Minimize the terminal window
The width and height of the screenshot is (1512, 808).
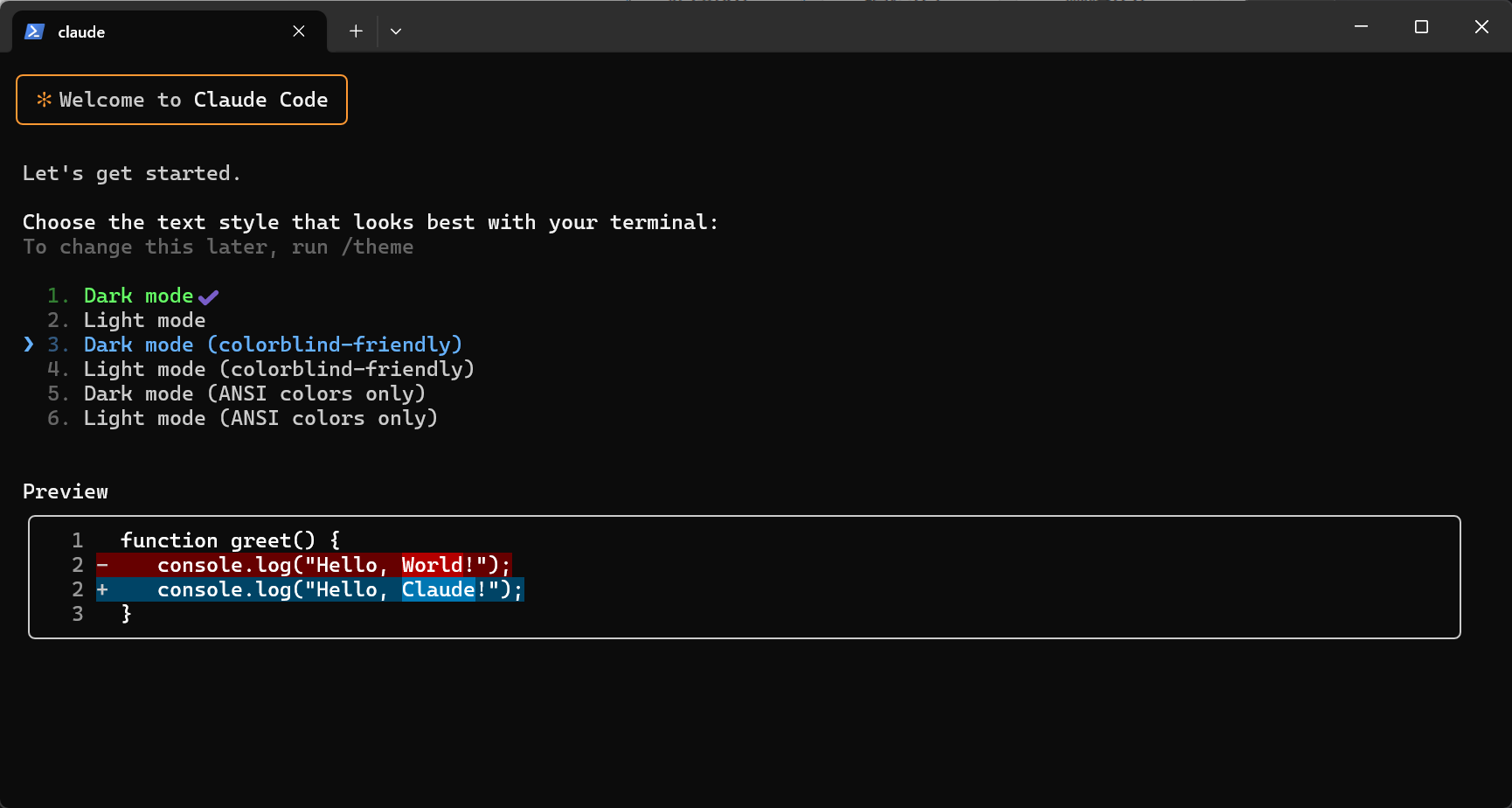1361,27
